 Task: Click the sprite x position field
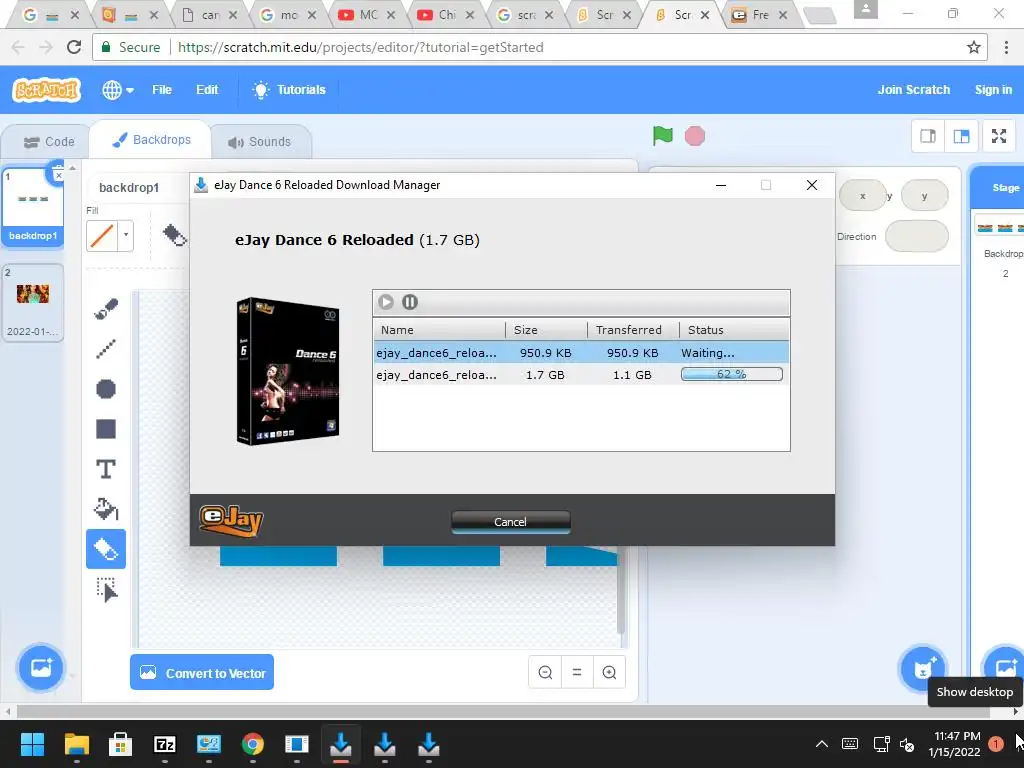coord(862,196)
